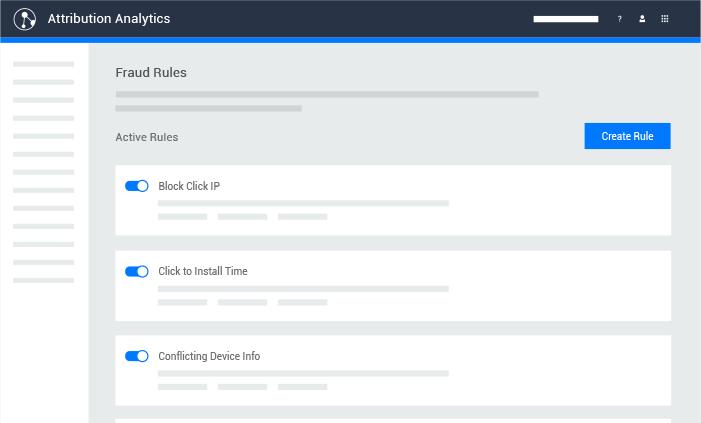701x423 pixels.
Task: Open the apps grid launcher icon
Action: point(665,19)
